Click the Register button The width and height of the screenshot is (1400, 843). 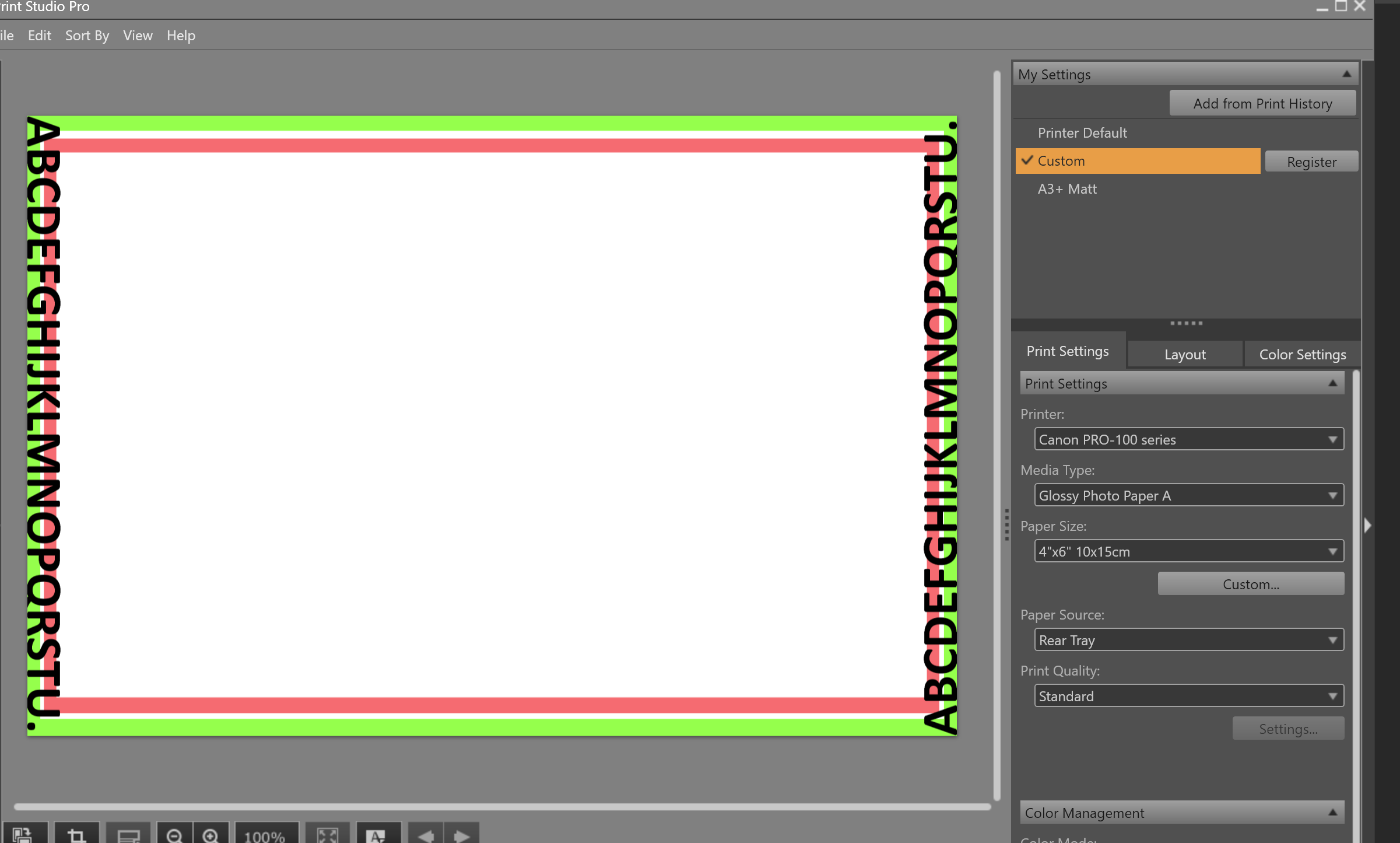(x=1310, y=161)
